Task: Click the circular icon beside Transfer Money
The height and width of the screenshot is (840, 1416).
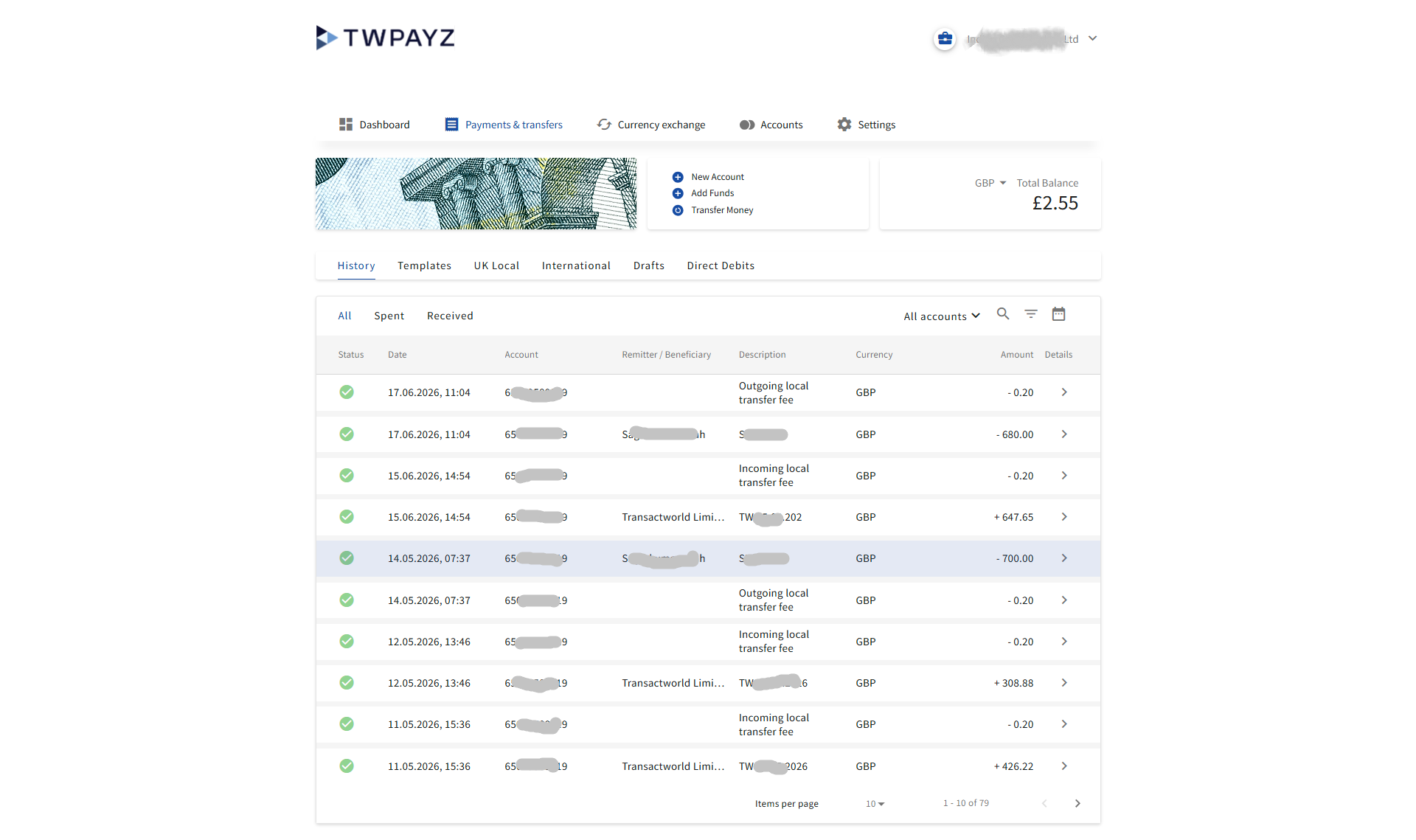Action: tap(678, 210)
